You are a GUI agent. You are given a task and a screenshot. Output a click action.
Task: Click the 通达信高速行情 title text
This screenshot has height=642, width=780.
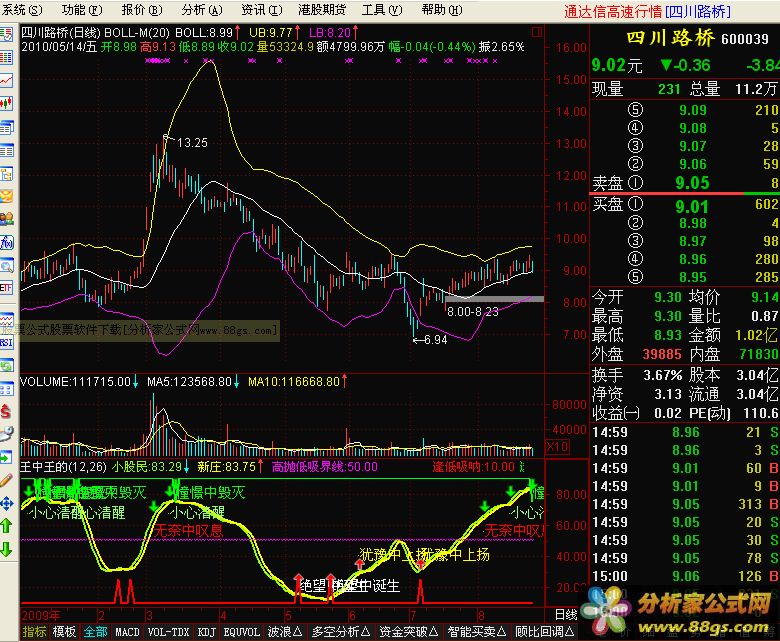point(613,11)
